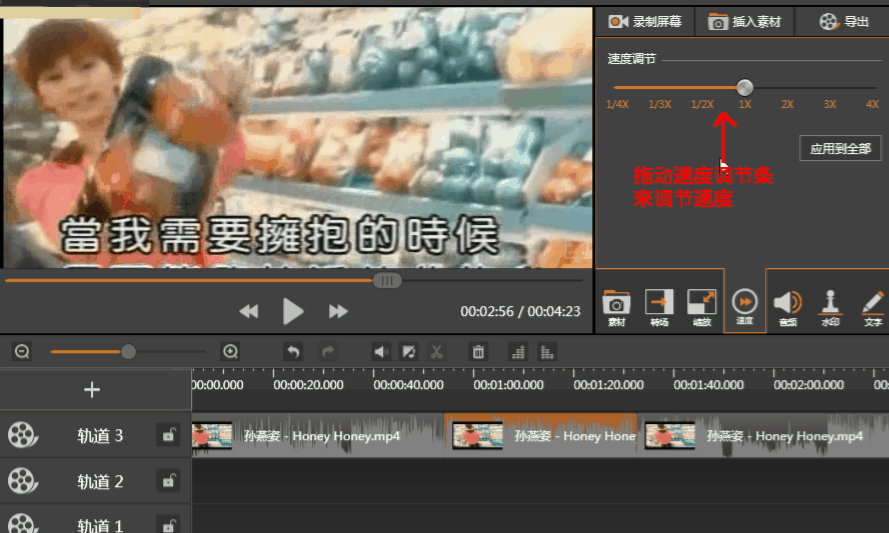
Task: Click the fast-forward button in preview
Action: click(338, 311)
